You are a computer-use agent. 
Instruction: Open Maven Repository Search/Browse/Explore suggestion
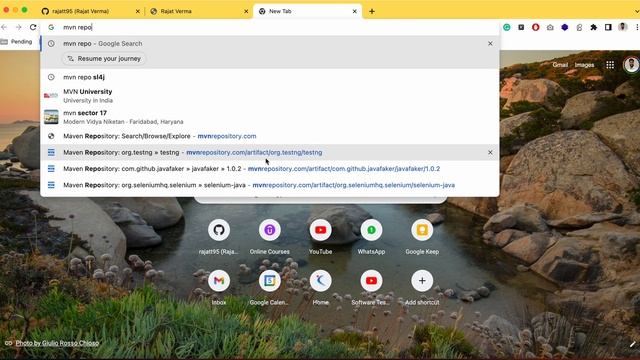coord(269,136)
